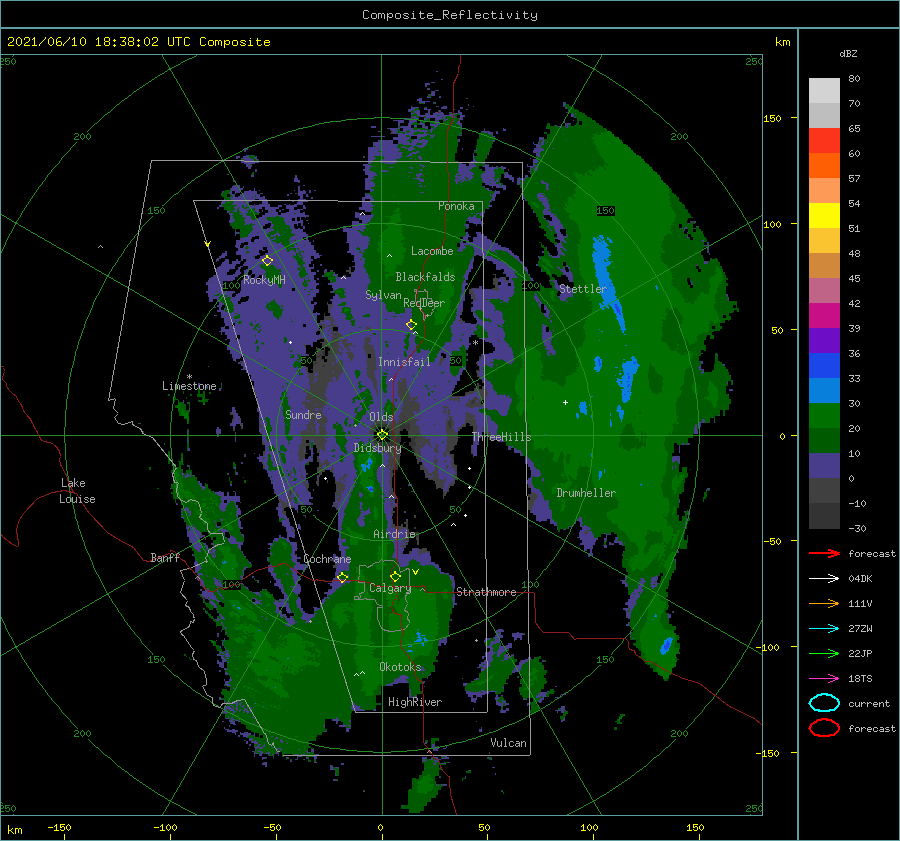Pick the red 60–65 dBZ color swatch
Viewport: 900px width, 841px height.
[824, 141]
